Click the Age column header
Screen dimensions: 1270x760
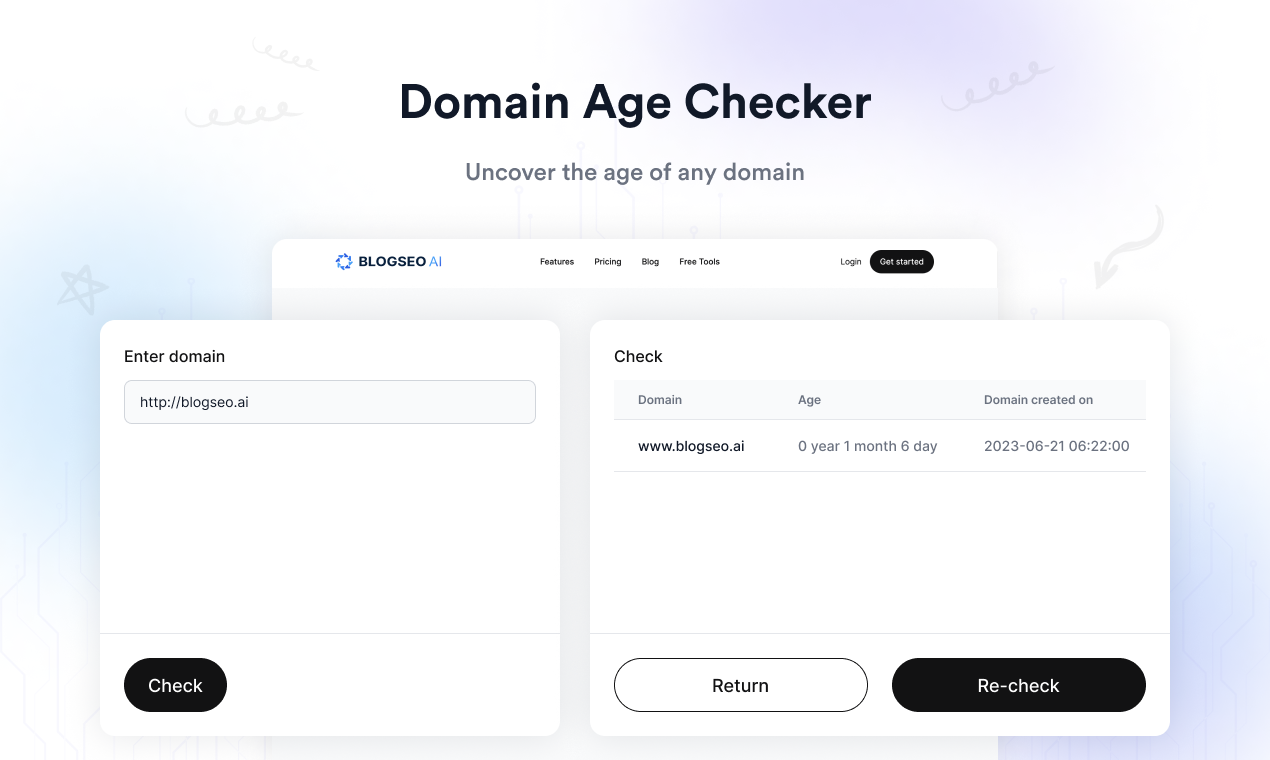point(809,400)
